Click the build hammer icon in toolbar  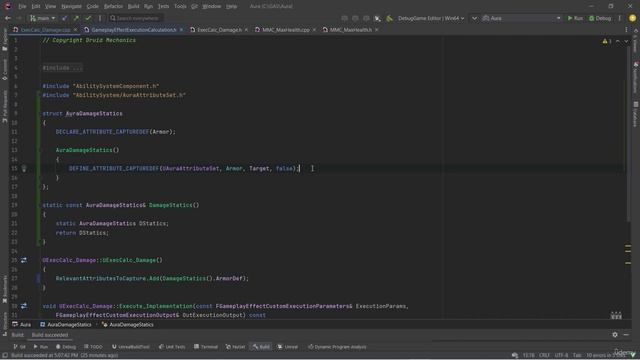[389, 18]
